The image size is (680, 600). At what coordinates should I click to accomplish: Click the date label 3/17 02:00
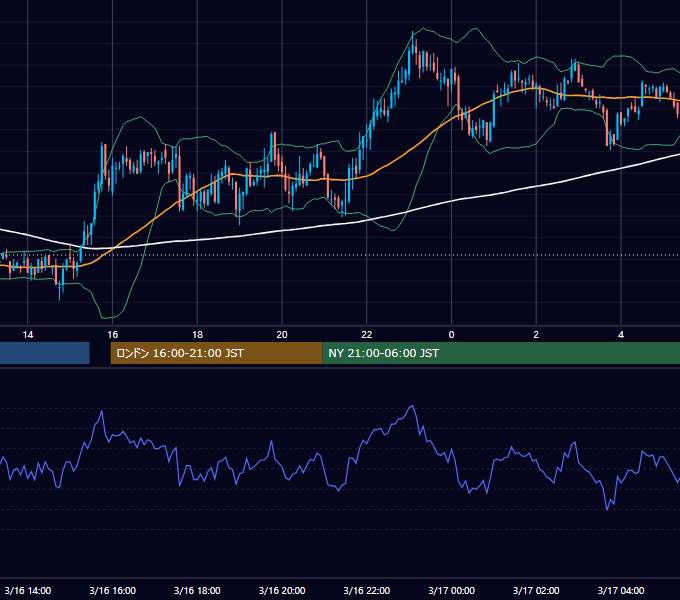point(536,590)
